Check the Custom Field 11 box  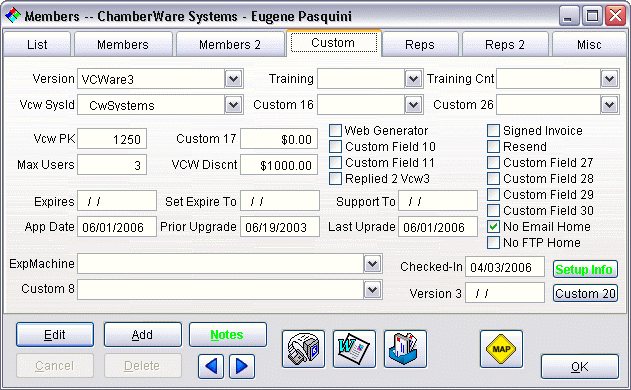pyautogui.click(x=335, y=163)
